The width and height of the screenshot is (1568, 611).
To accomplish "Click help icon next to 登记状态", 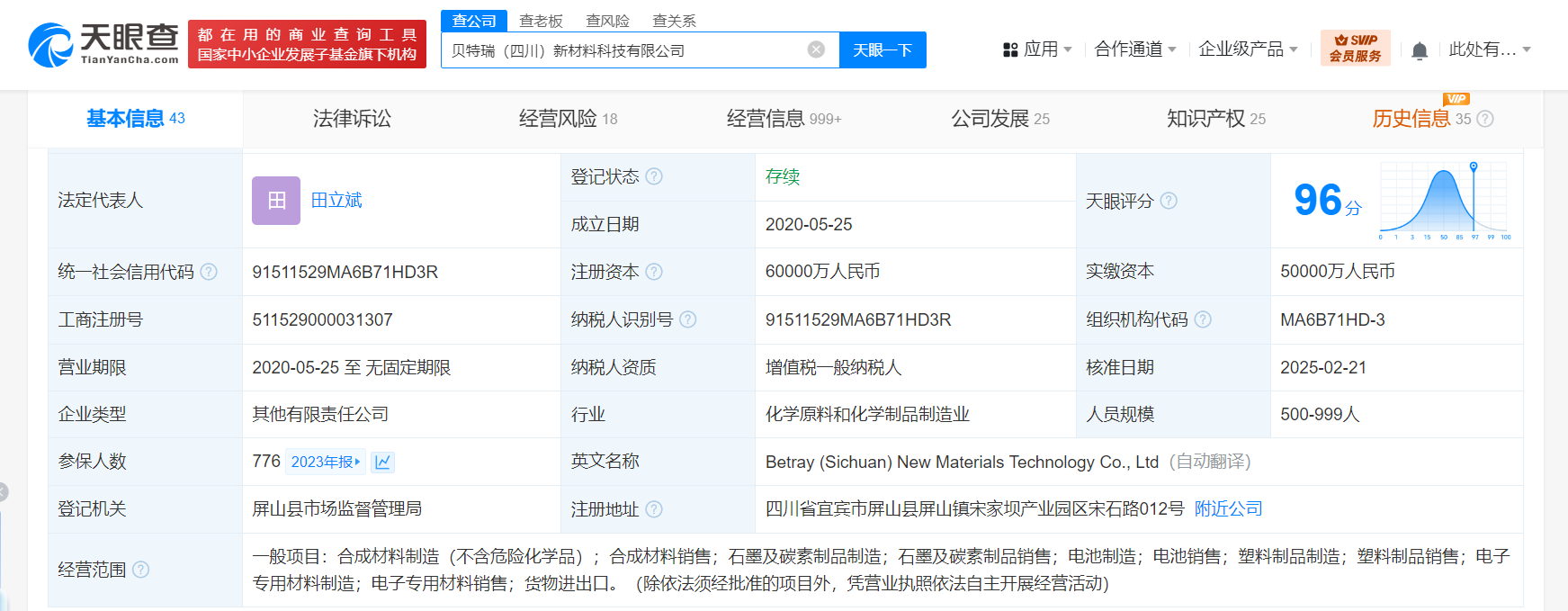I will [654, 176].
